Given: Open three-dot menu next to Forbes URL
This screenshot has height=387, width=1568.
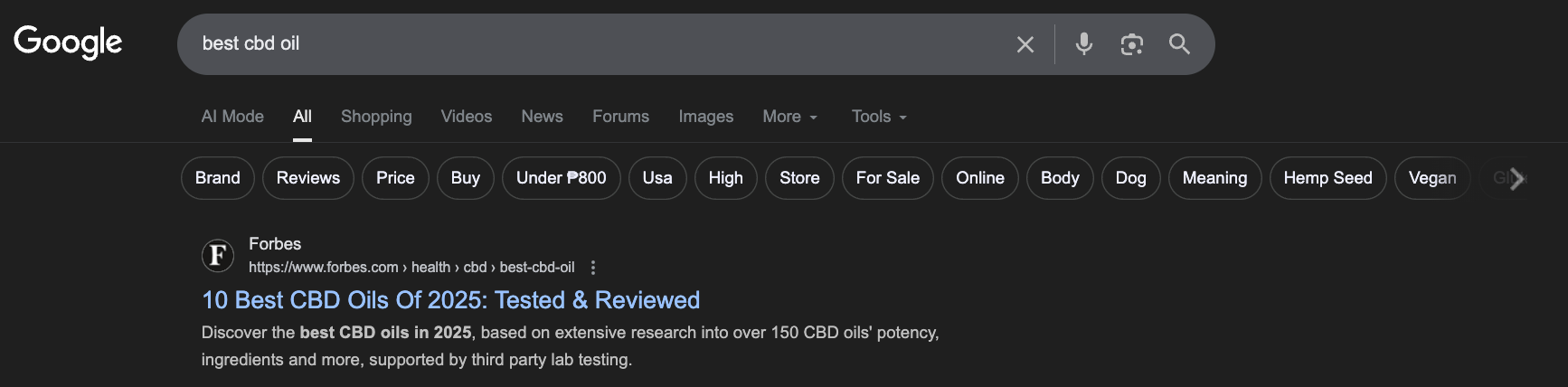Looking at the screenshot, I should 593,268.
